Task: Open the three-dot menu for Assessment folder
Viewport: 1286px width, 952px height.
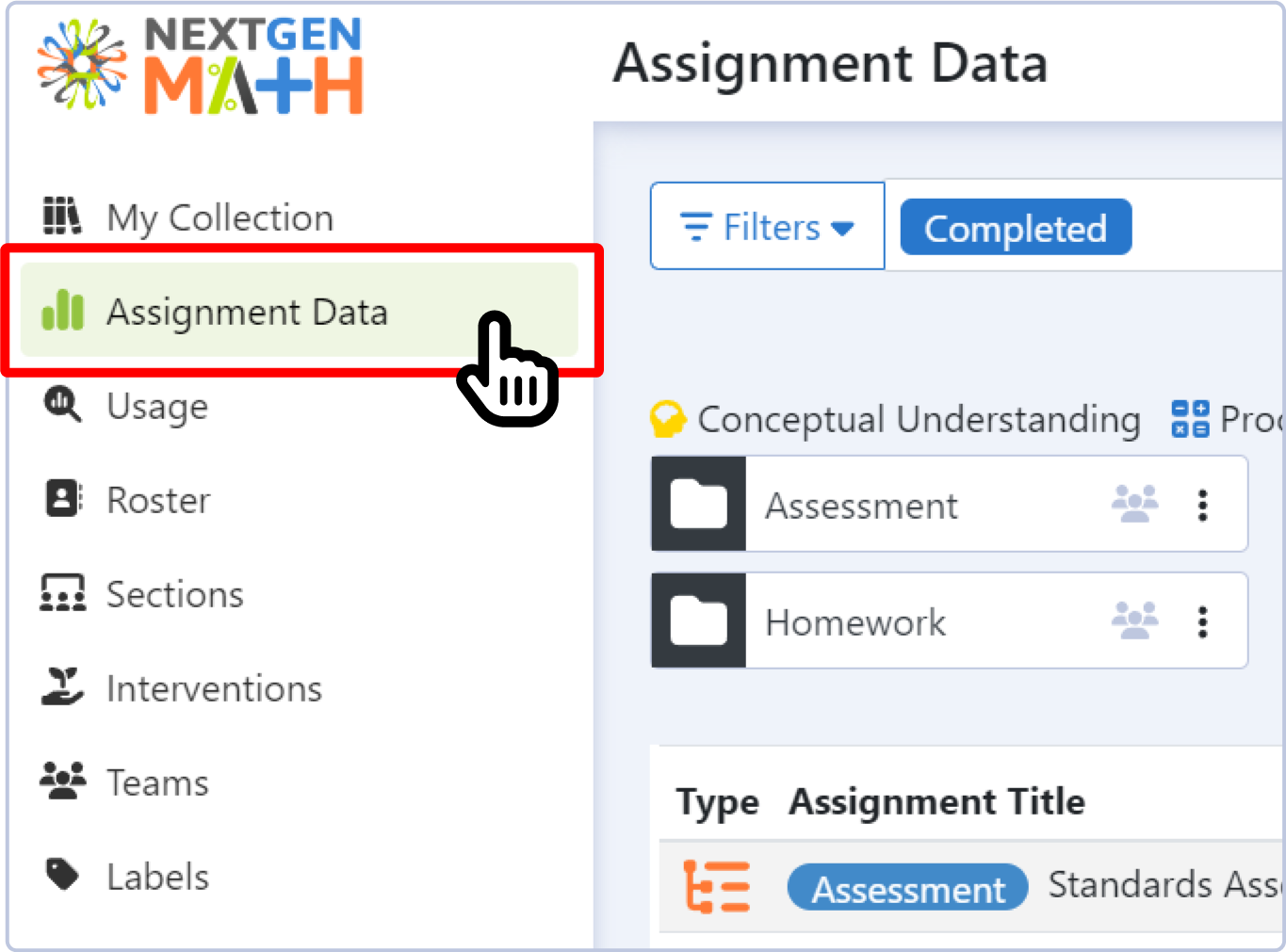Action: pyautogui.click(x=1203, y=505)
